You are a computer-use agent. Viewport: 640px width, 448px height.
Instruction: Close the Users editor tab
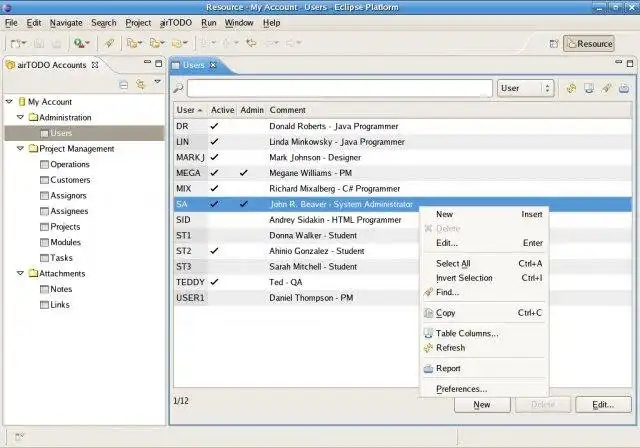pos(213,65)
